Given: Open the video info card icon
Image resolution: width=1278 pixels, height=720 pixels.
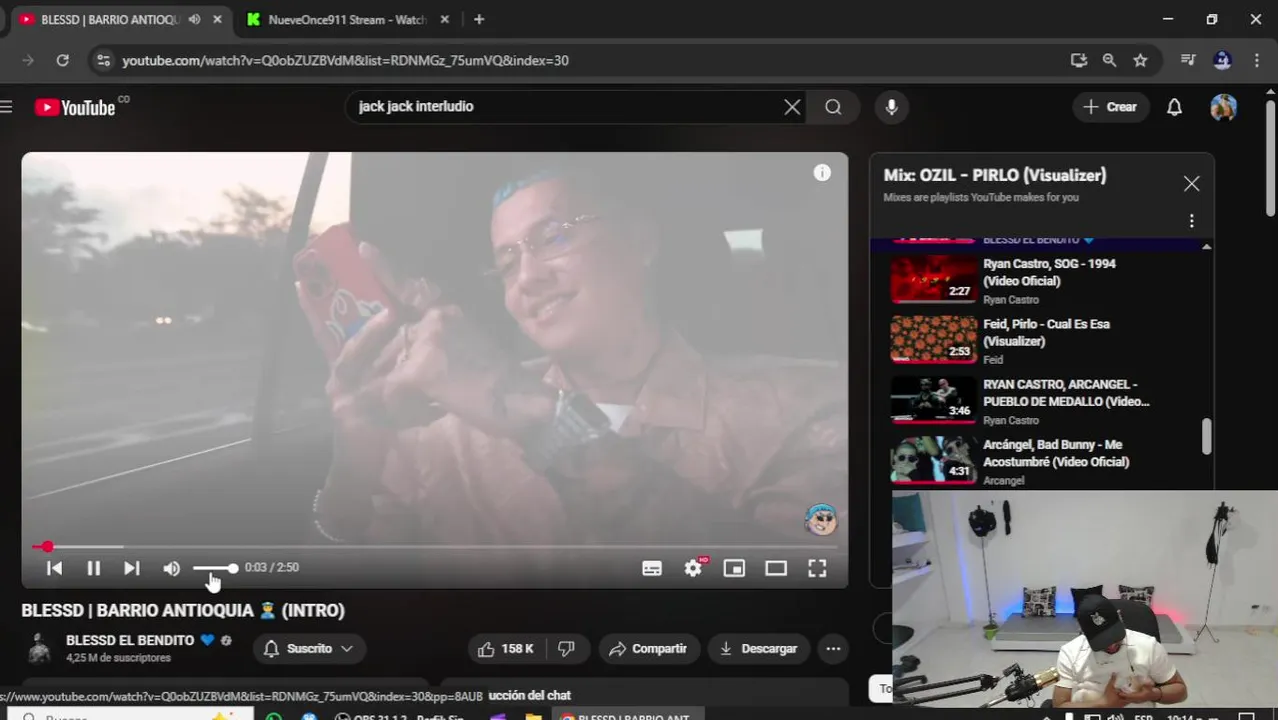Looking at the screenshot, I should [822, 173].
